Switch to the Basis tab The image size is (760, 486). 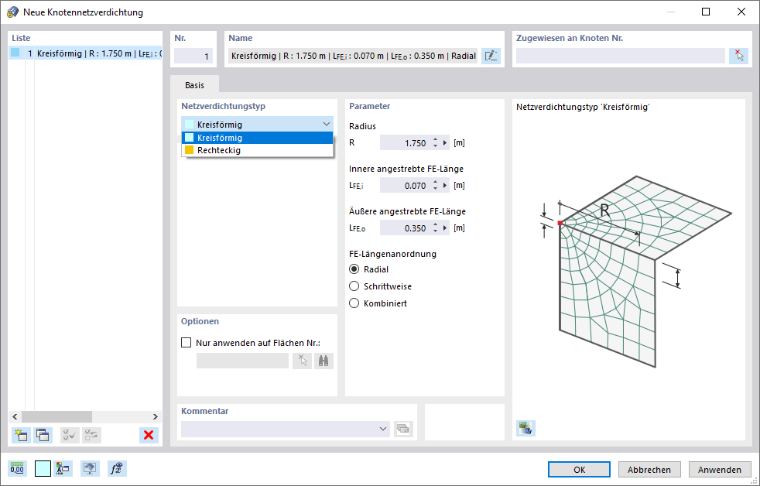194,85
